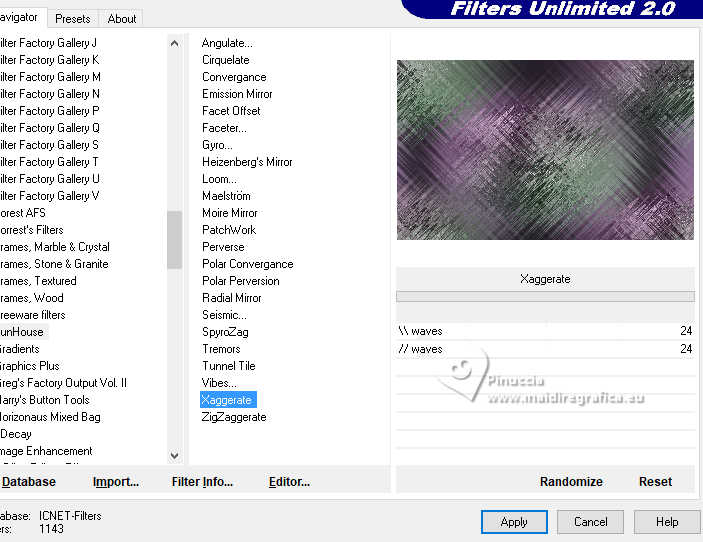
Task: Choose the Facet Offset filter
Action: (x=231, y=111)
